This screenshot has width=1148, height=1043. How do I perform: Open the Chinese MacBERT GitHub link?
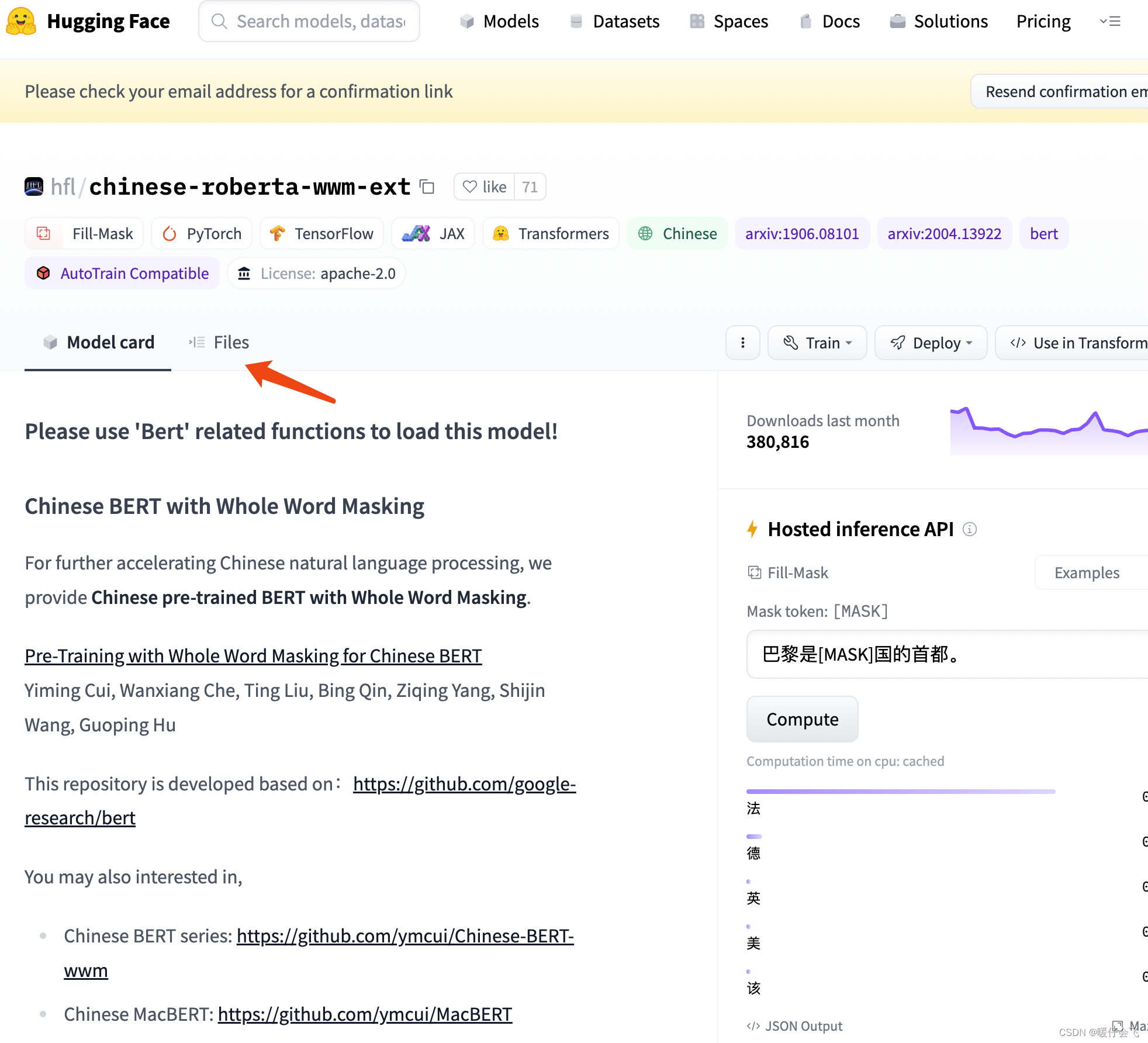[x=365, y=1014]
